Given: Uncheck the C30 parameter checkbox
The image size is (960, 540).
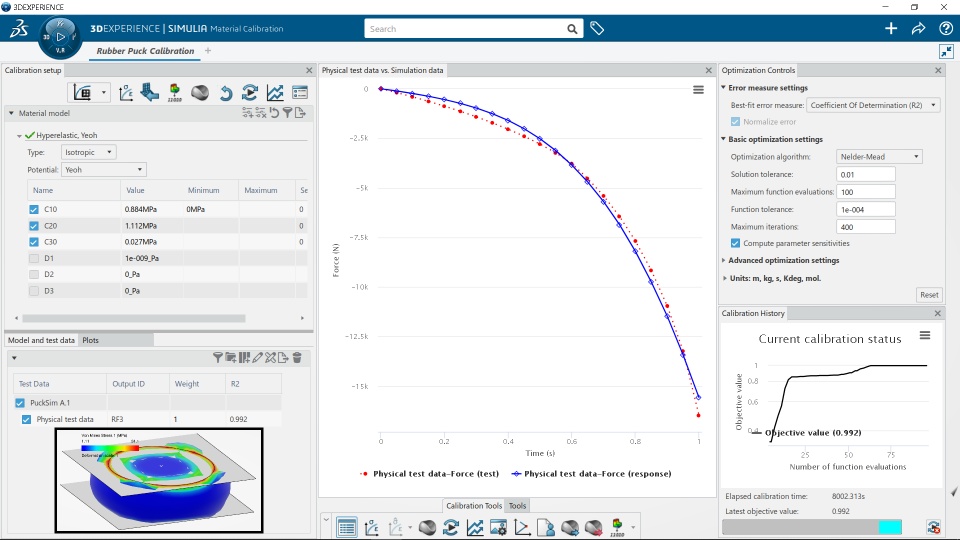Looking at the screenshot, I should tap(34, 242).
